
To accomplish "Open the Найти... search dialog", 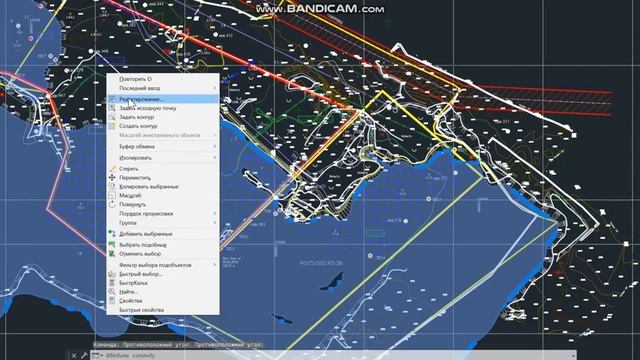I will click(163, 292).
